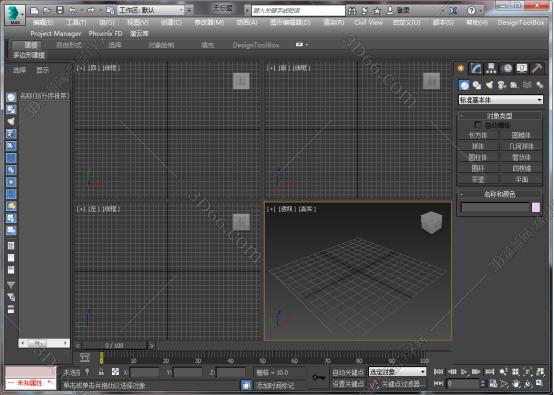Click the star favorites icon

[x=377, y=11]
